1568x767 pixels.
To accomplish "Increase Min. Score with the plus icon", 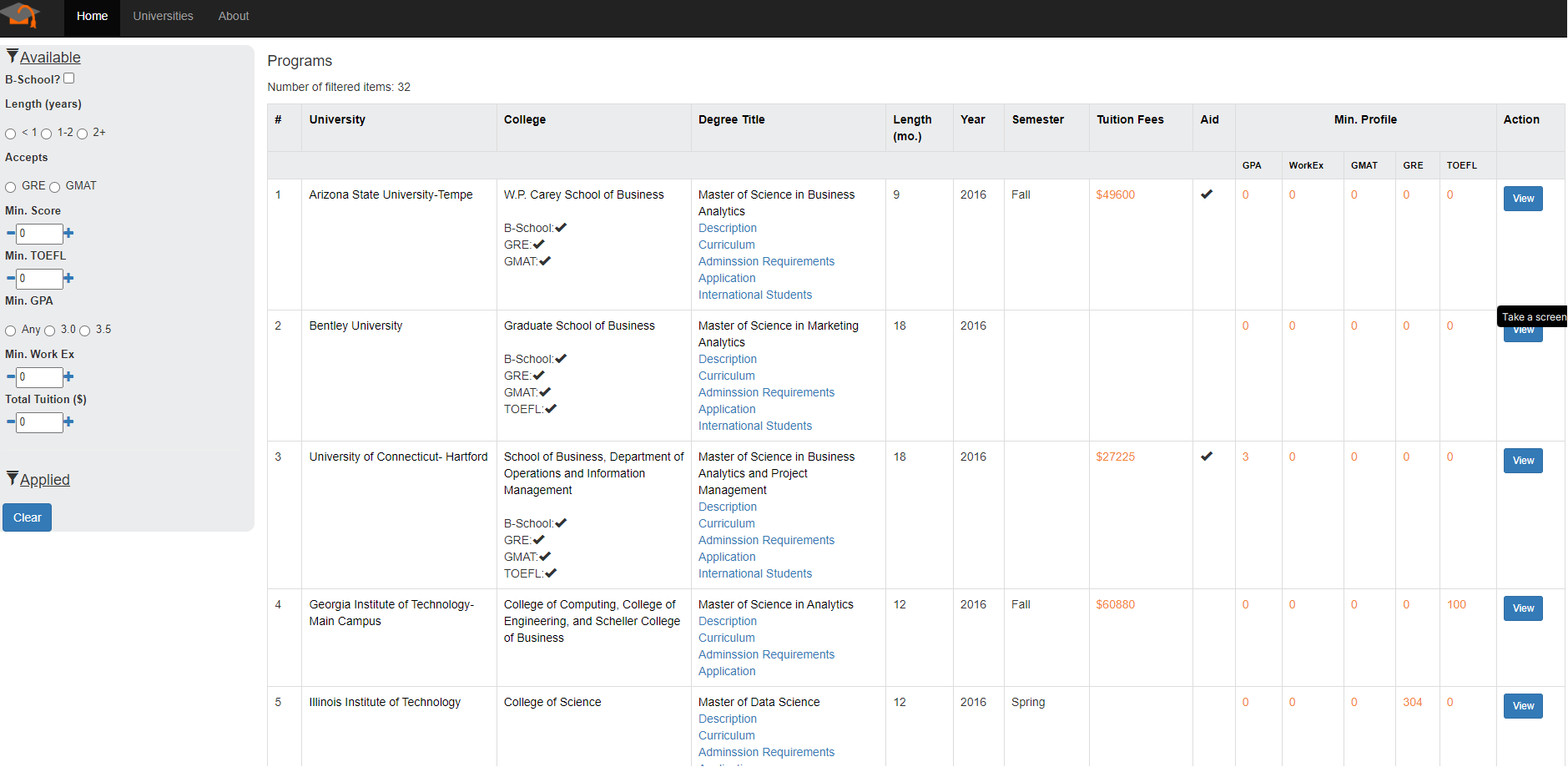I will click(69, 233).
